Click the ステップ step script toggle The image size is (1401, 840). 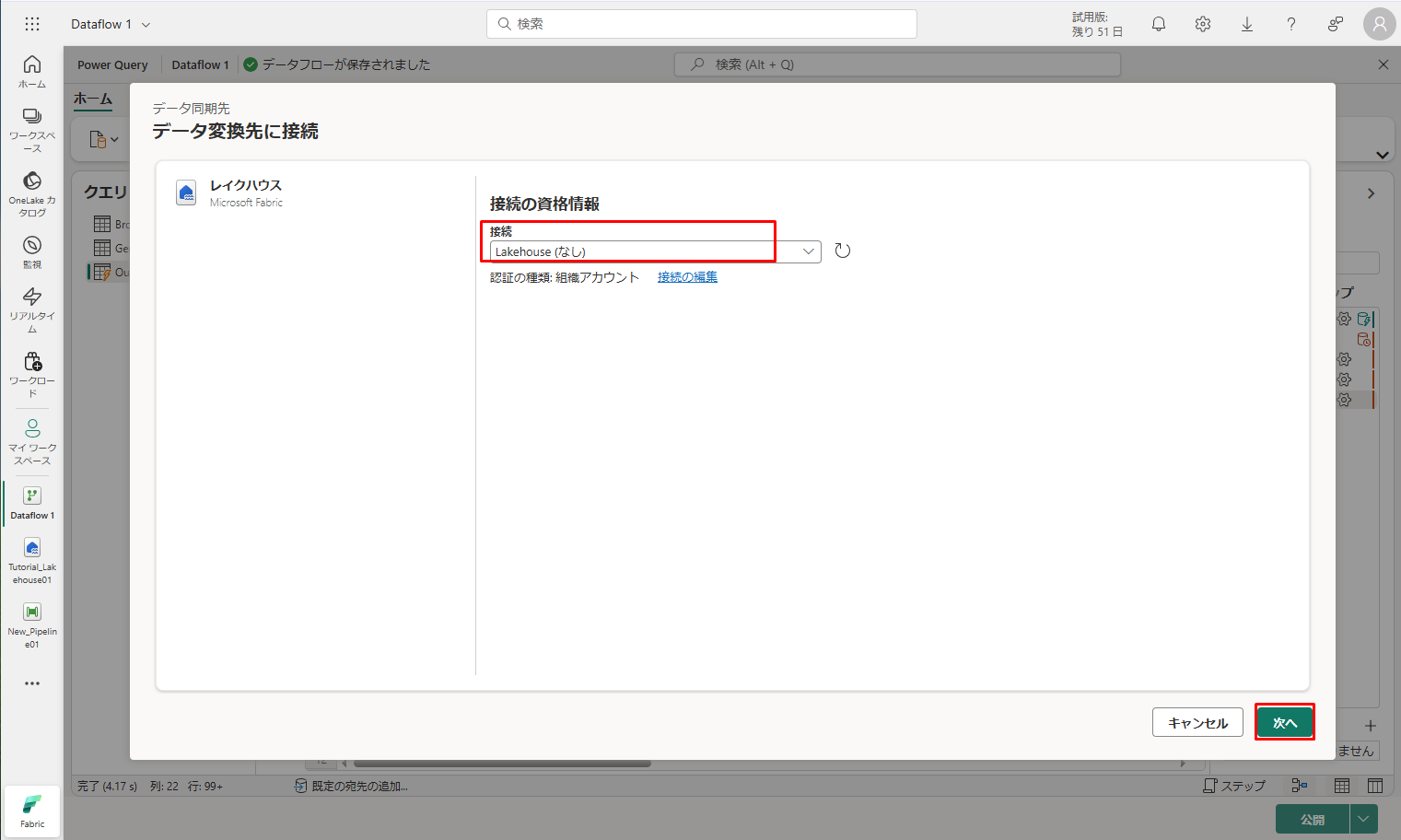1234,786
